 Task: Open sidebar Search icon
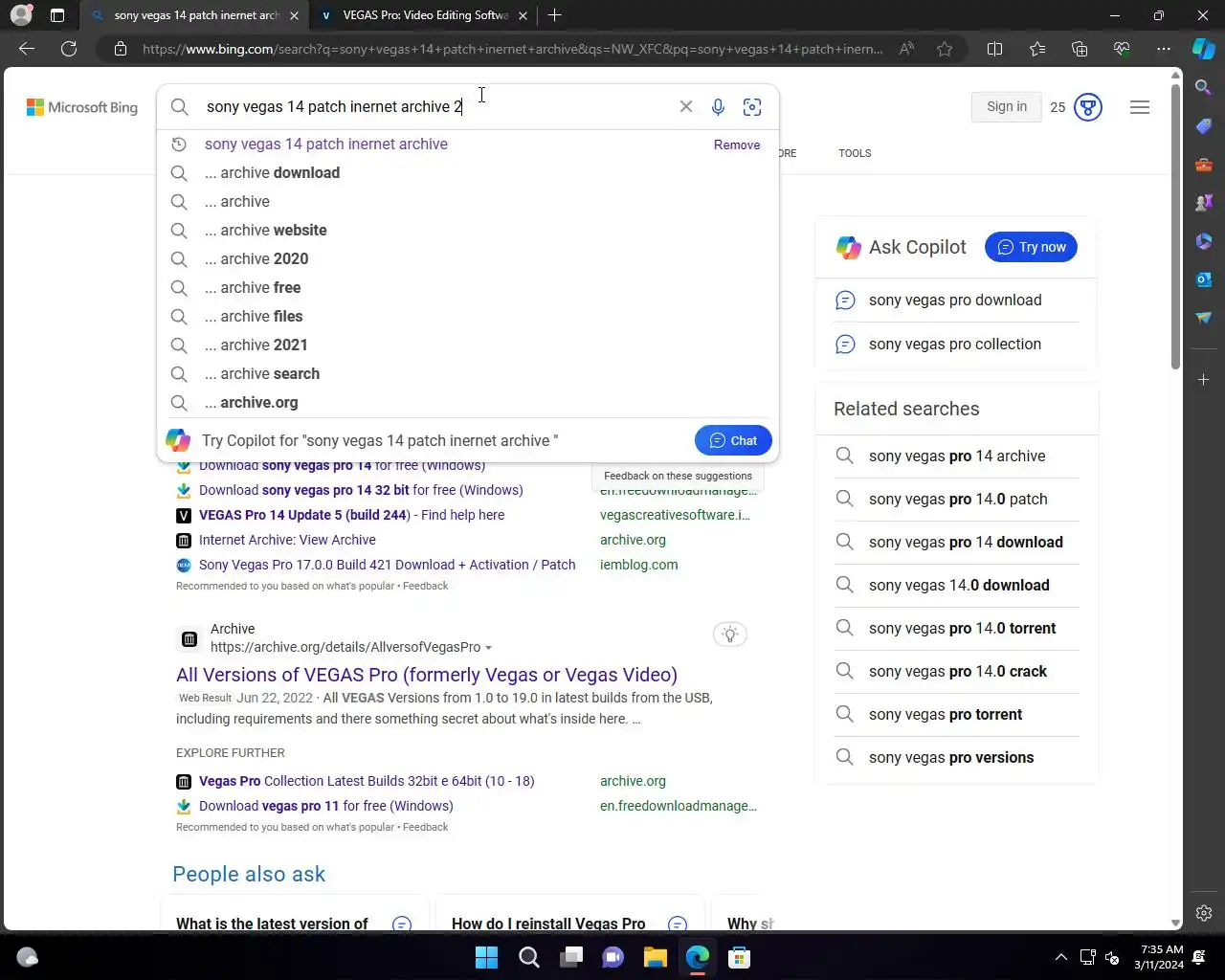(x=1204, y=87)
